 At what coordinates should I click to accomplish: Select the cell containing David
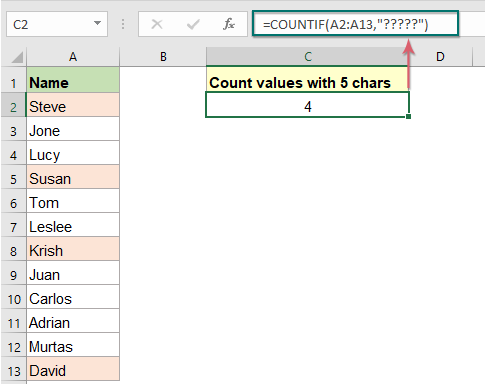73,371
